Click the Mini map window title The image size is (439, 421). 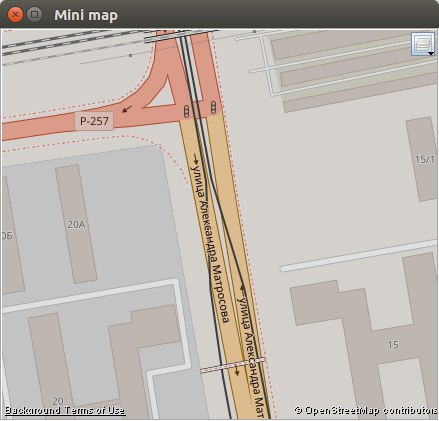click(86, 15)
